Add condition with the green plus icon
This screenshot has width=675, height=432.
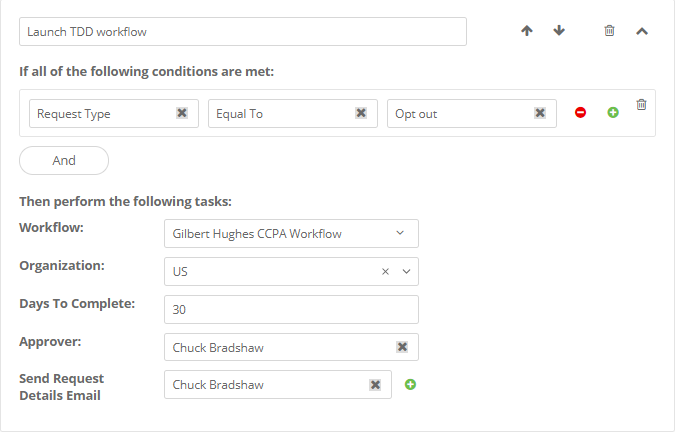pyautogui.click(x=613, y=113)
